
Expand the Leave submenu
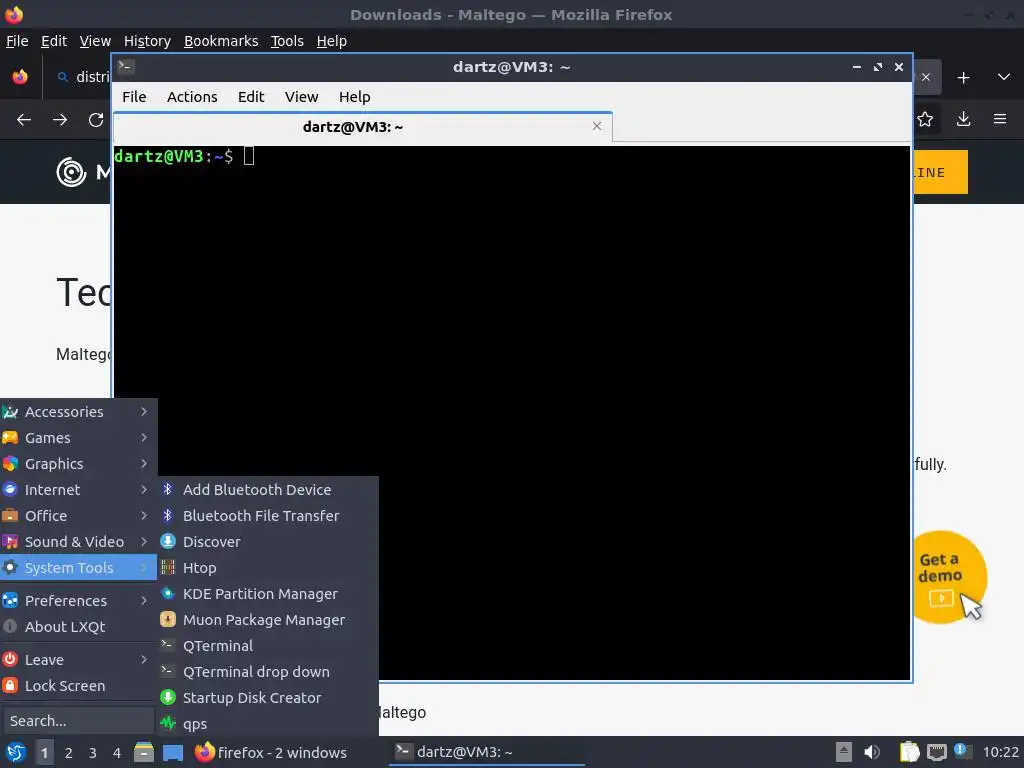click(78, 660)
